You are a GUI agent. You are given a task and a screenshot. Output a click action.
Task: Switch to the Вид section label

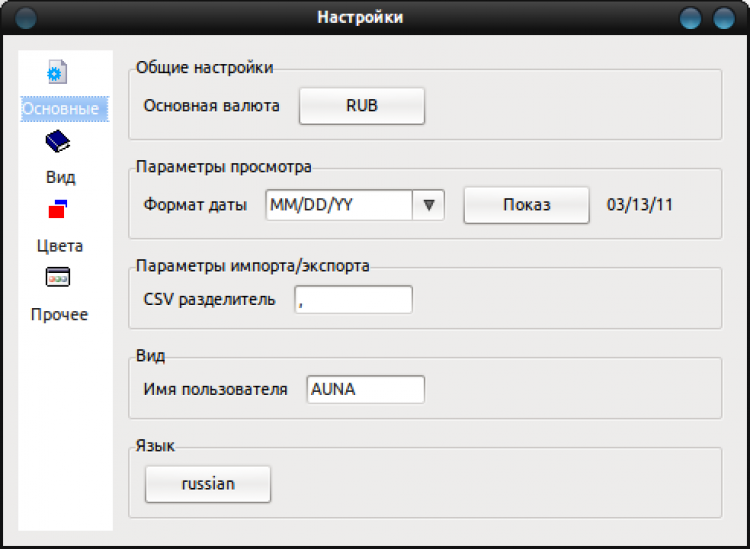pyautogui.click(x=60, y=178)
